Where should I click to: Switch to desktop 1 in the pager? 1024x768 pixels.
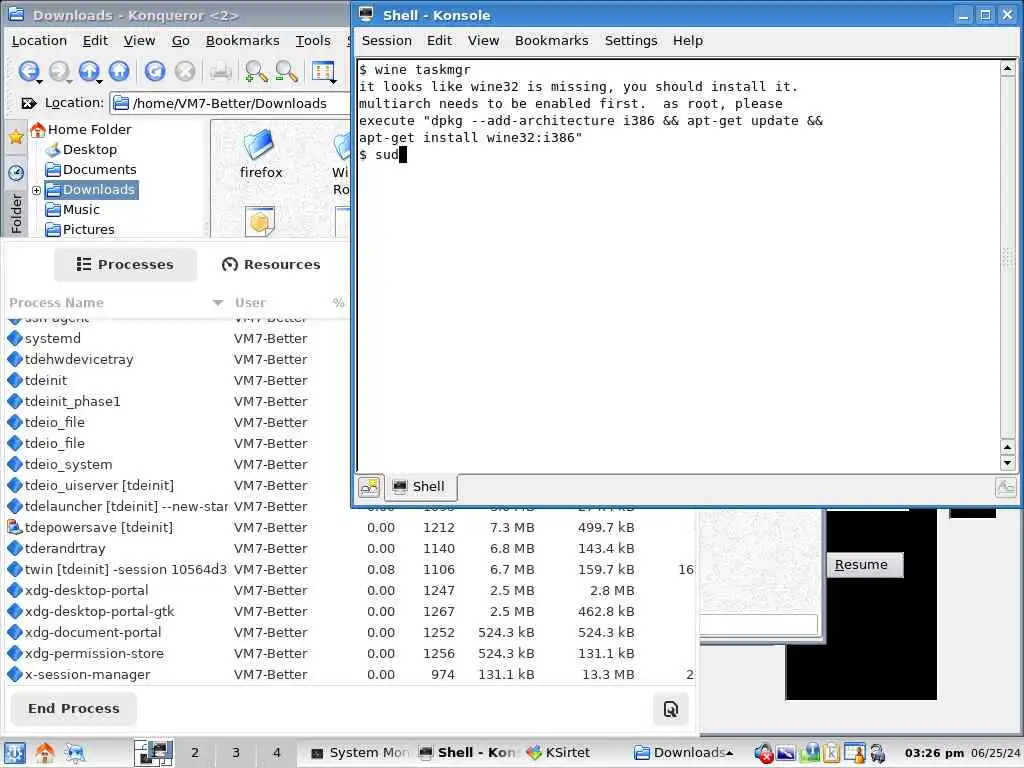(x=153, y=752)
